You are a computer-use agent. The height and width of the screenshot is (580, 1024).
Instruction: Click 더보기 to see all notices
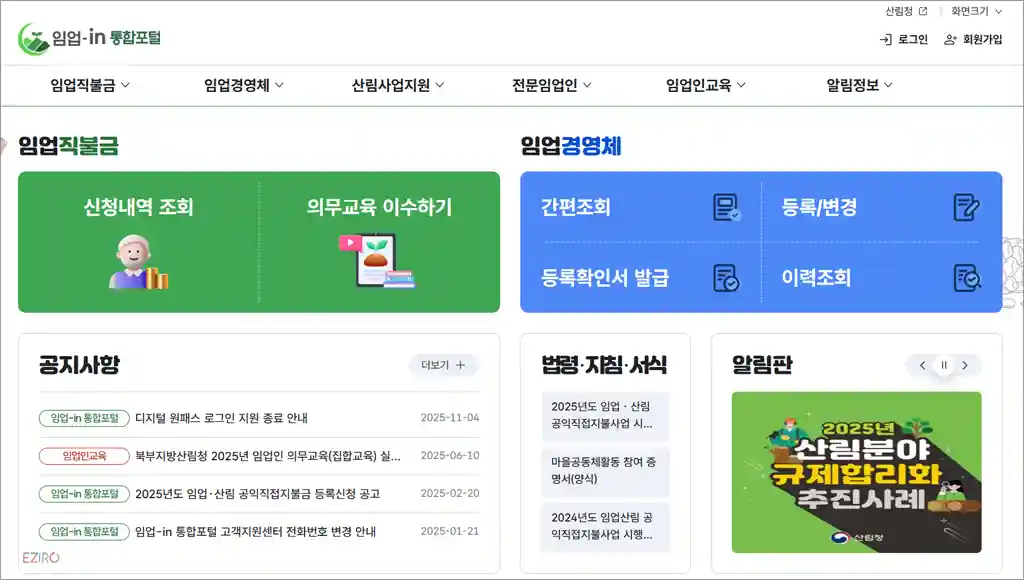point(444,366)
